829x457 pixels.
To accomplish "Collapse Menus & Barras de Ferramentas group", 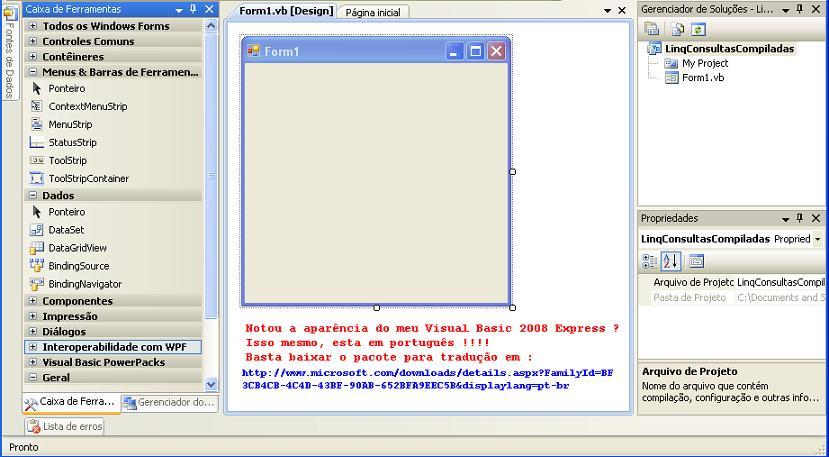I will point(33,72).
